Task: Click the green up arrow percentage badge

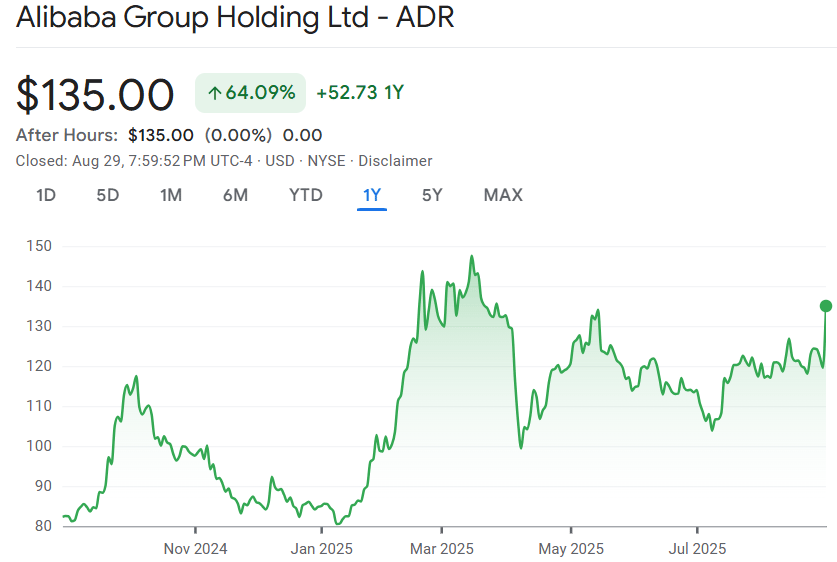Action: click(x=250, y=93)
